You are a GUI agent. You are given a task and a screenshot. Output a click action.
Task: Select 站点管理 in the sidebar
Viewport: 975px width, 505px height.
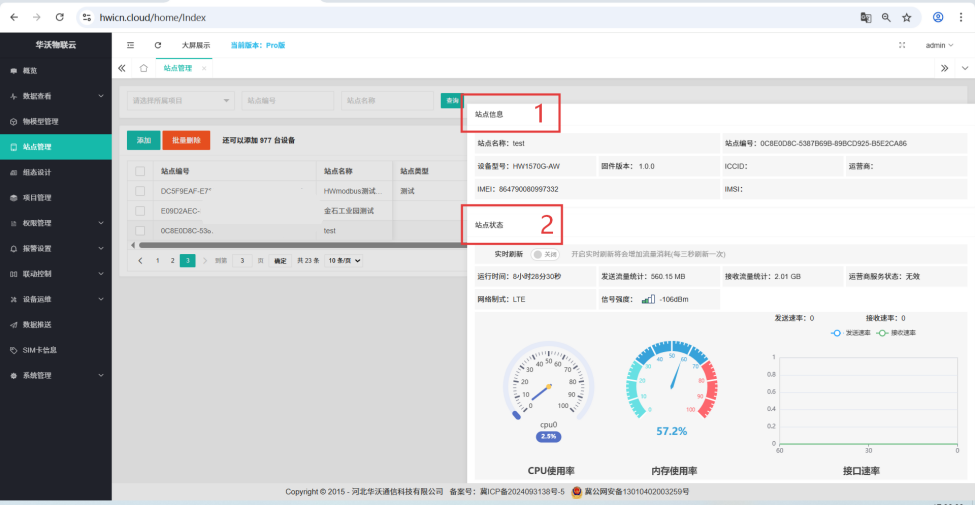coord(56,147)
